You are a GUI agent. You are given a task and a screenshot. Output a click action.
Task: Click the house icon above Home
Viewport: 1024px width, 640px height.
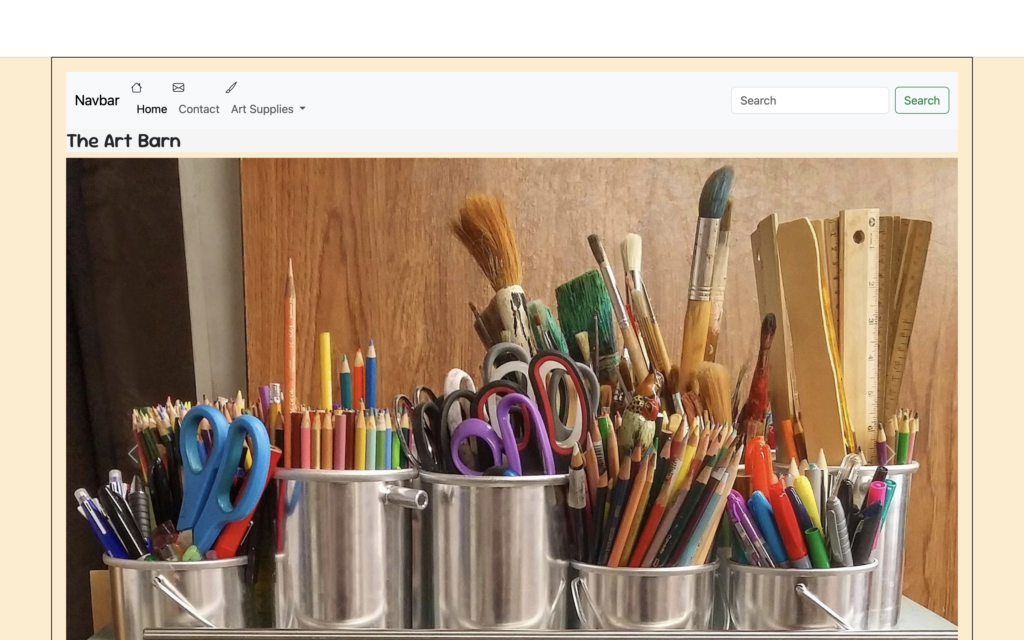point(136,88)
